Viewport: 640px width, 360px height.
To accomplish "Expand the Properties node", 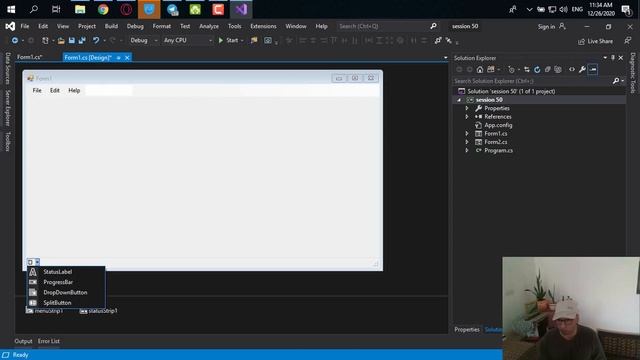I will click(x=467, y=109).
